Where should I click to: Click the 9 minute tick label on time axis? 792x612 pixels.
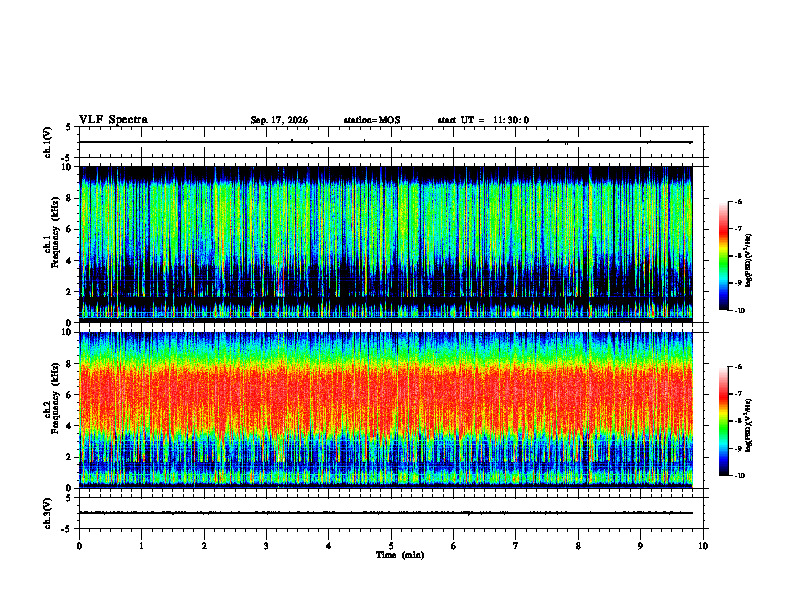[x=640, y=546]
